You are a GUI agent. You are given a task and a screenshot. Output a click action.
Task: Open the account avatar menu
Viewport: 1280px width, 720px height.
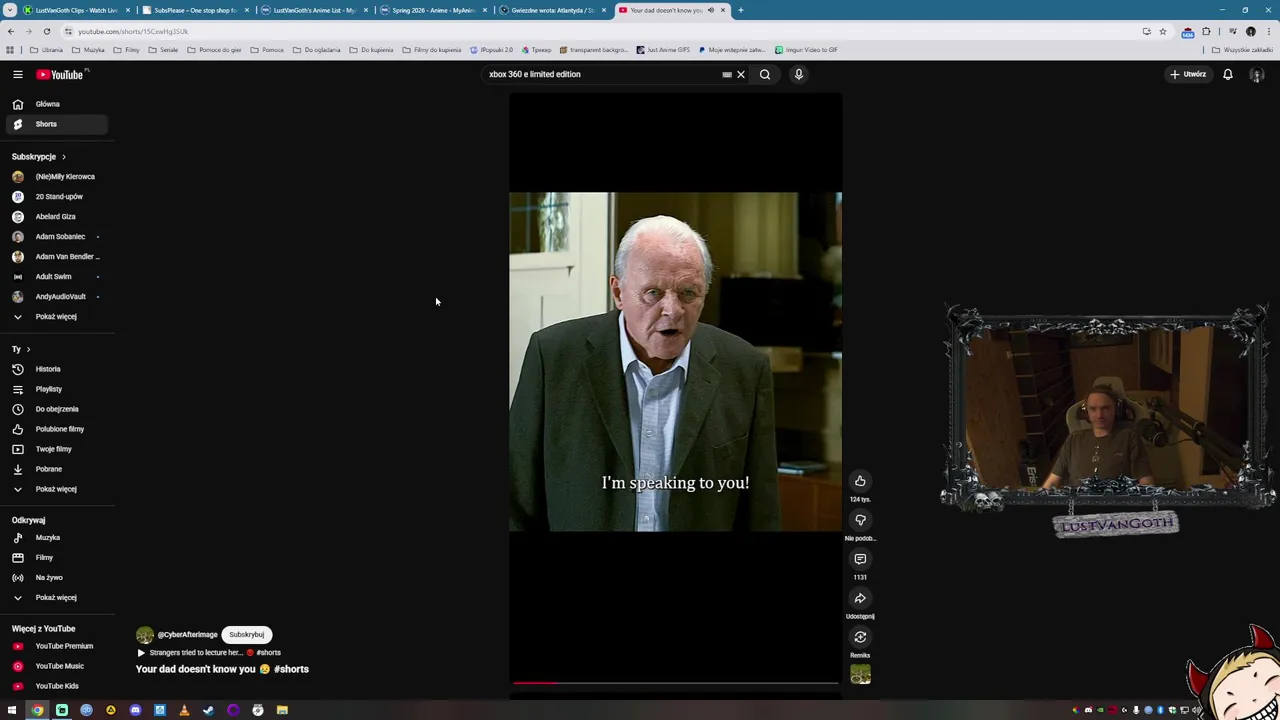click(1257, 74)
